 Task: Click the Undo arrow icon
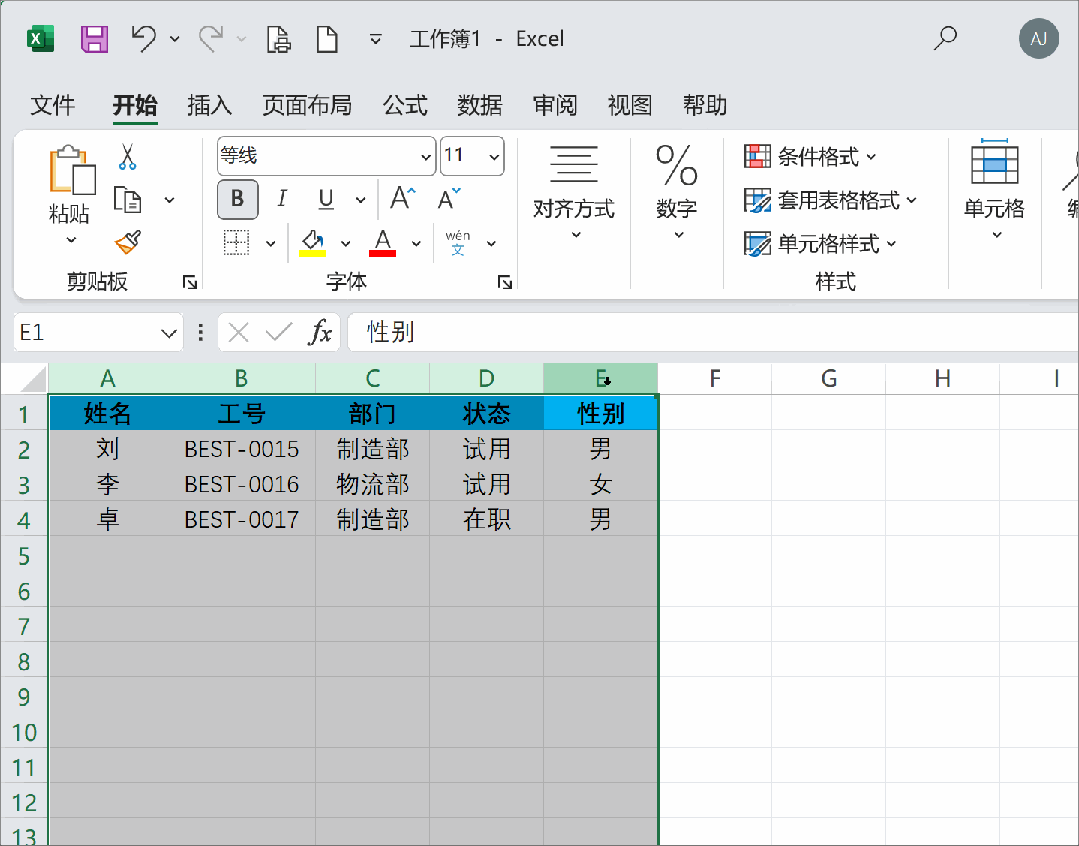point(144,39)
